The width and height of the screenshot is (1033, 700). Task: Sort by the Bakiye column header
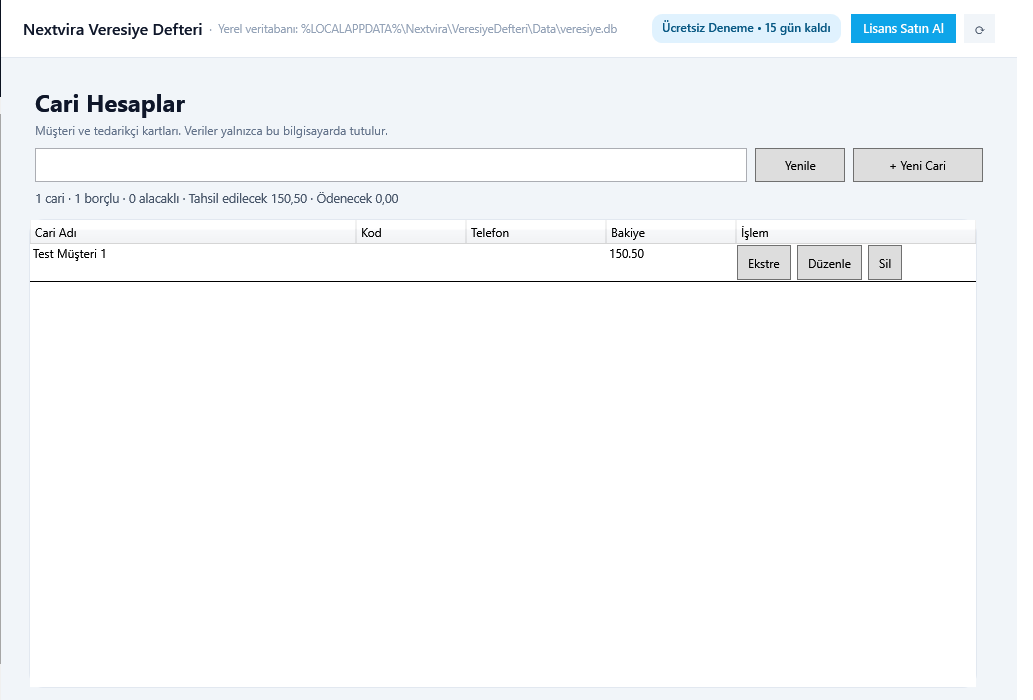pos(671,232)
